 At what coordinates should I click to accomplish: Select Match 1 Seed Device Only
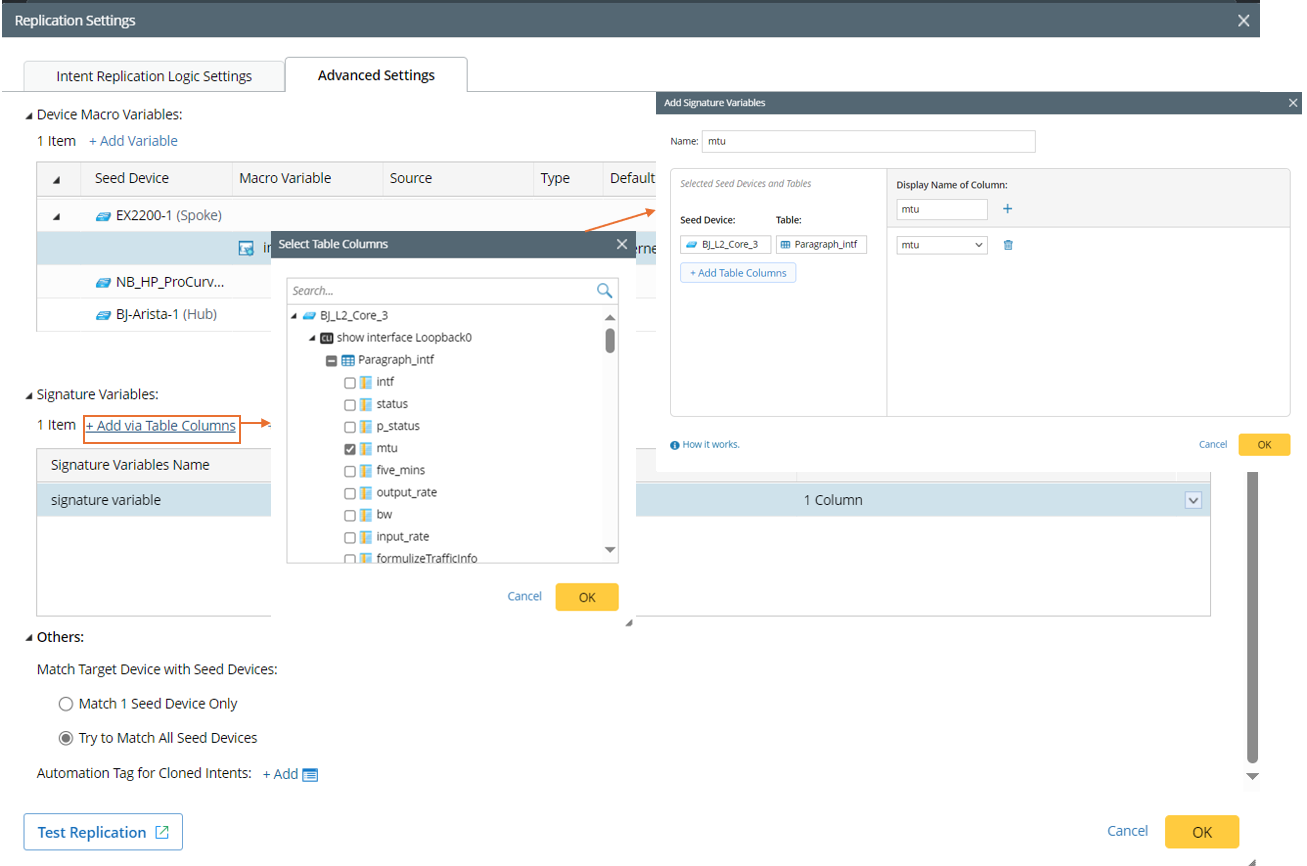(x=66, y=704)
